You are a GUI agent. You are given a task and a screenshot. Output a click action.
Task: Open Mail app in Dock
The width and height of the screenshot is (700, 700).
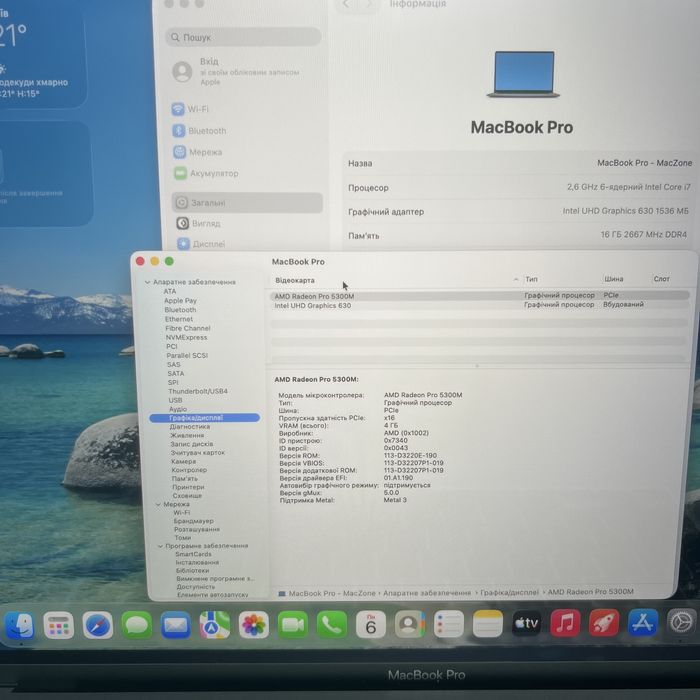[175, 625]
